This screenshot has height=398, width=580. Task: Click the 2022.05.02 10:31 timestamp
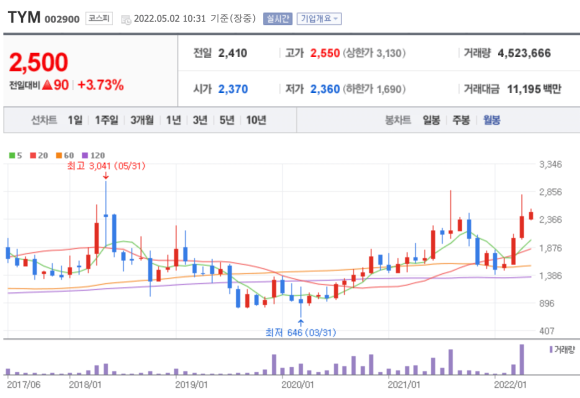coord(170,18)
